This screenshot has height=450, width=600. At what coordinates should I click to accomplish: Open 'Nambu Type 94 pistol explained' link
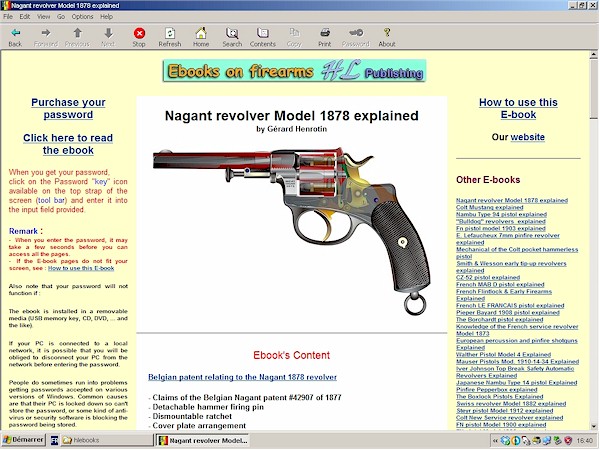[501, 214]
